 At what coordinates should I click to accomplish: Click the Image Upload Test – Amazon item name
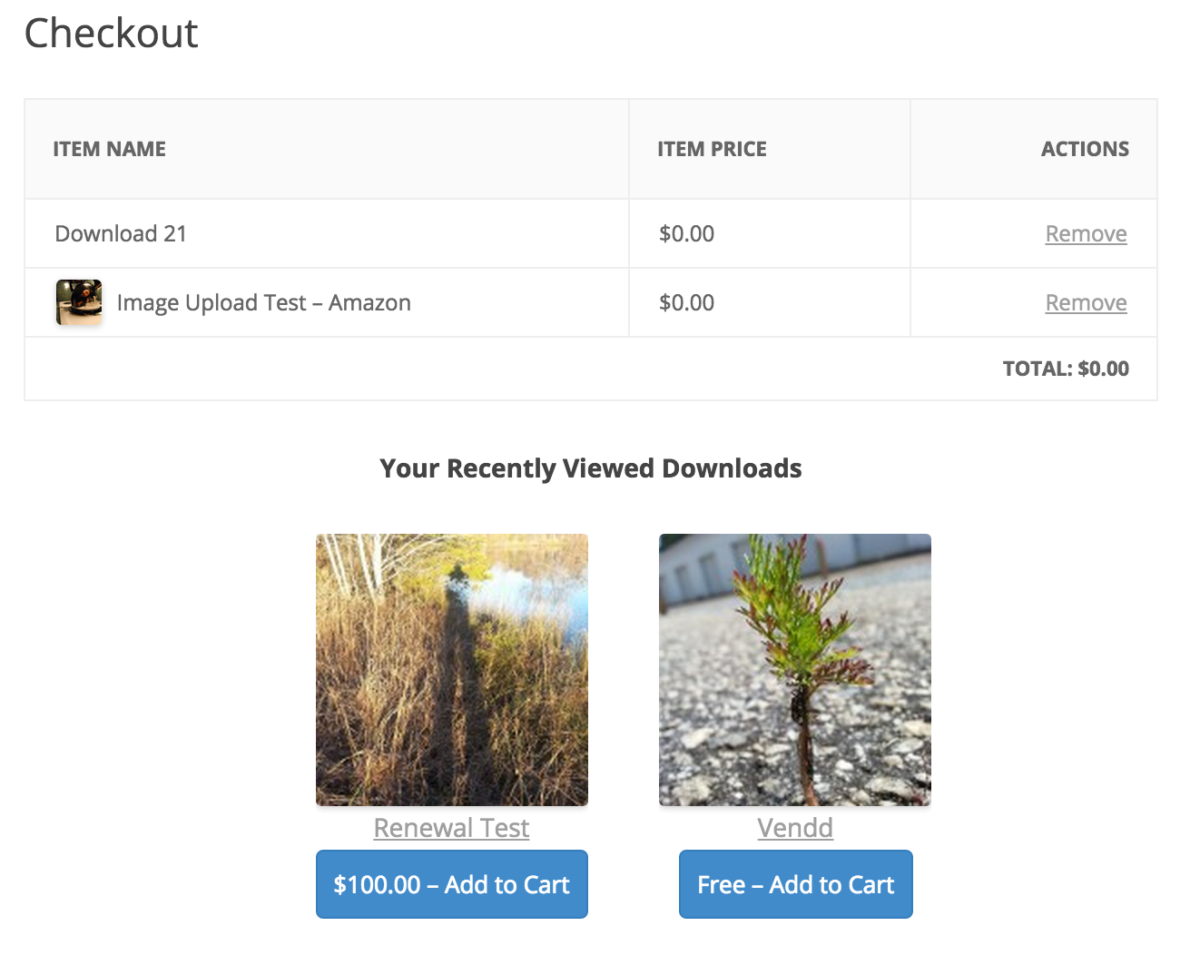[264, 302]
